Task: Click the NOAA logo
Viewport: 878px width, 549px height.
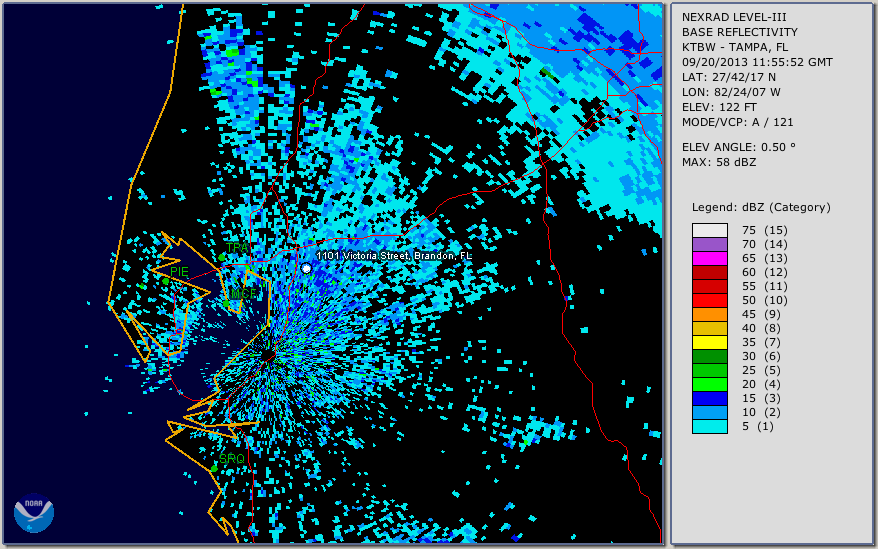Action: [33, 514]
